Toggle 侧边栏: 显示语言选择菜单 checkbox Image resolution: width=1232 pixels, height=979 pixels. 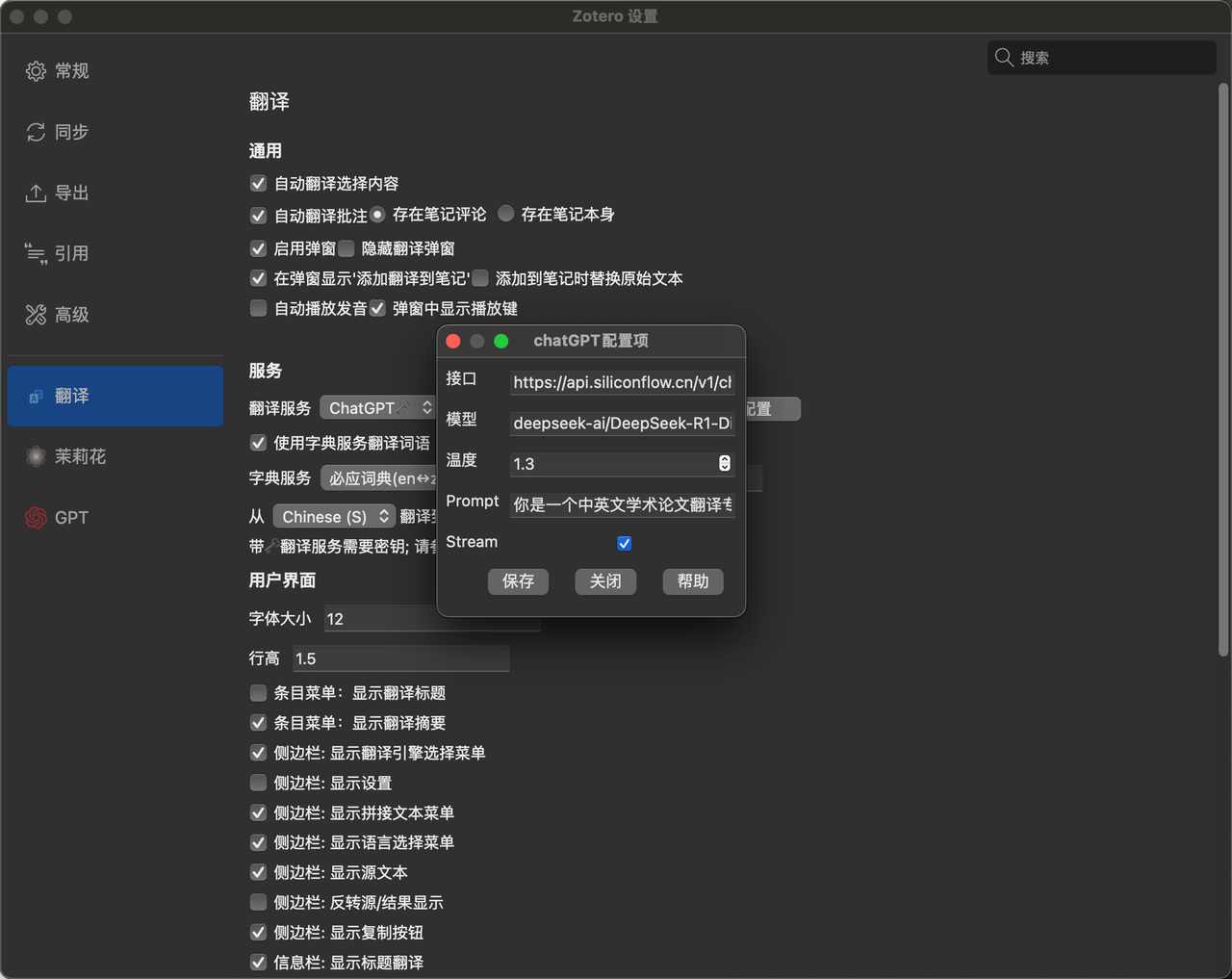[258, 842]
